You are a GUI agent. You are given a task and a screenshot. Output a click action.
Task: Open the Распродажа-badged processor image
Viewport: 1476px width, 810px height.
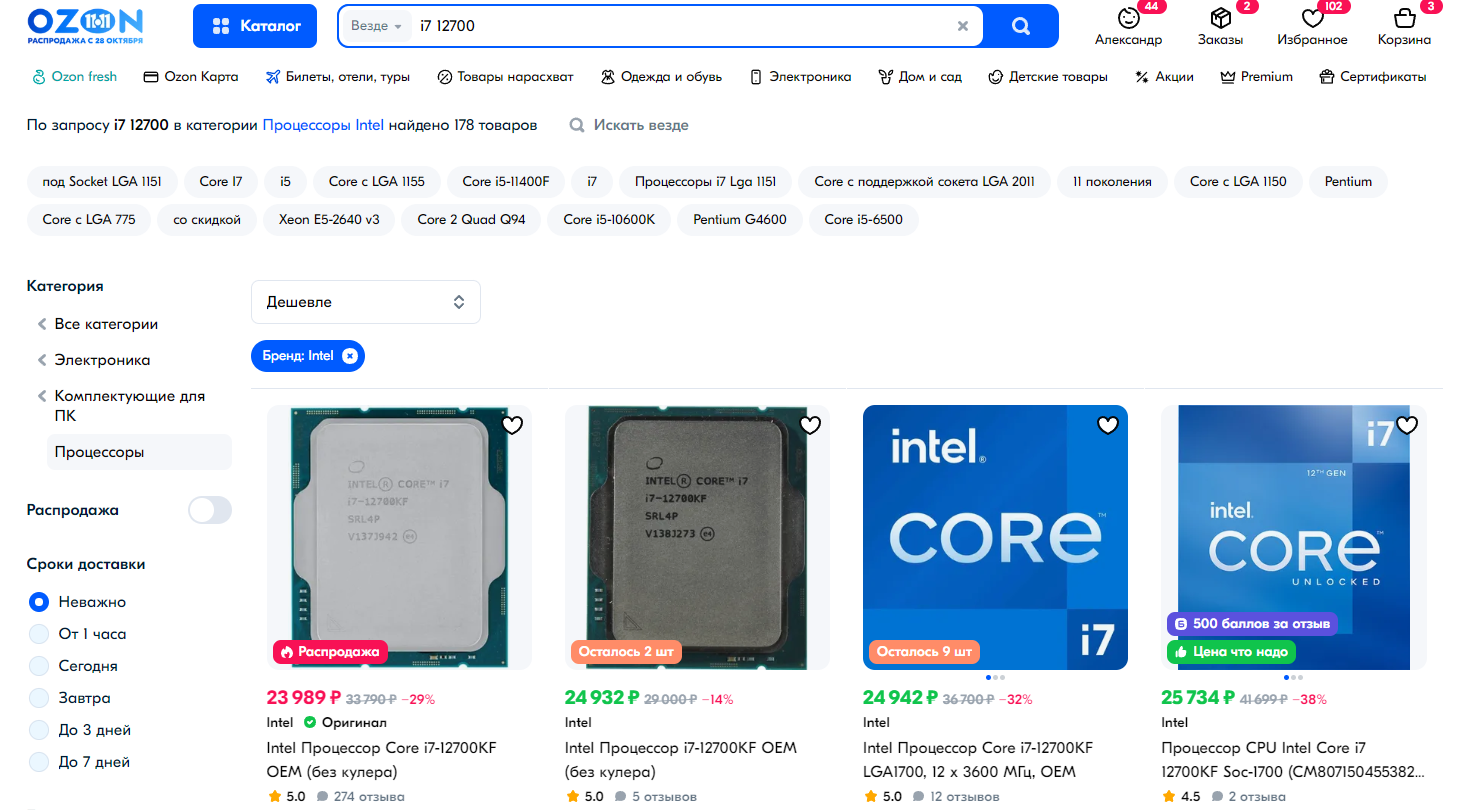(x=399, y=537)
